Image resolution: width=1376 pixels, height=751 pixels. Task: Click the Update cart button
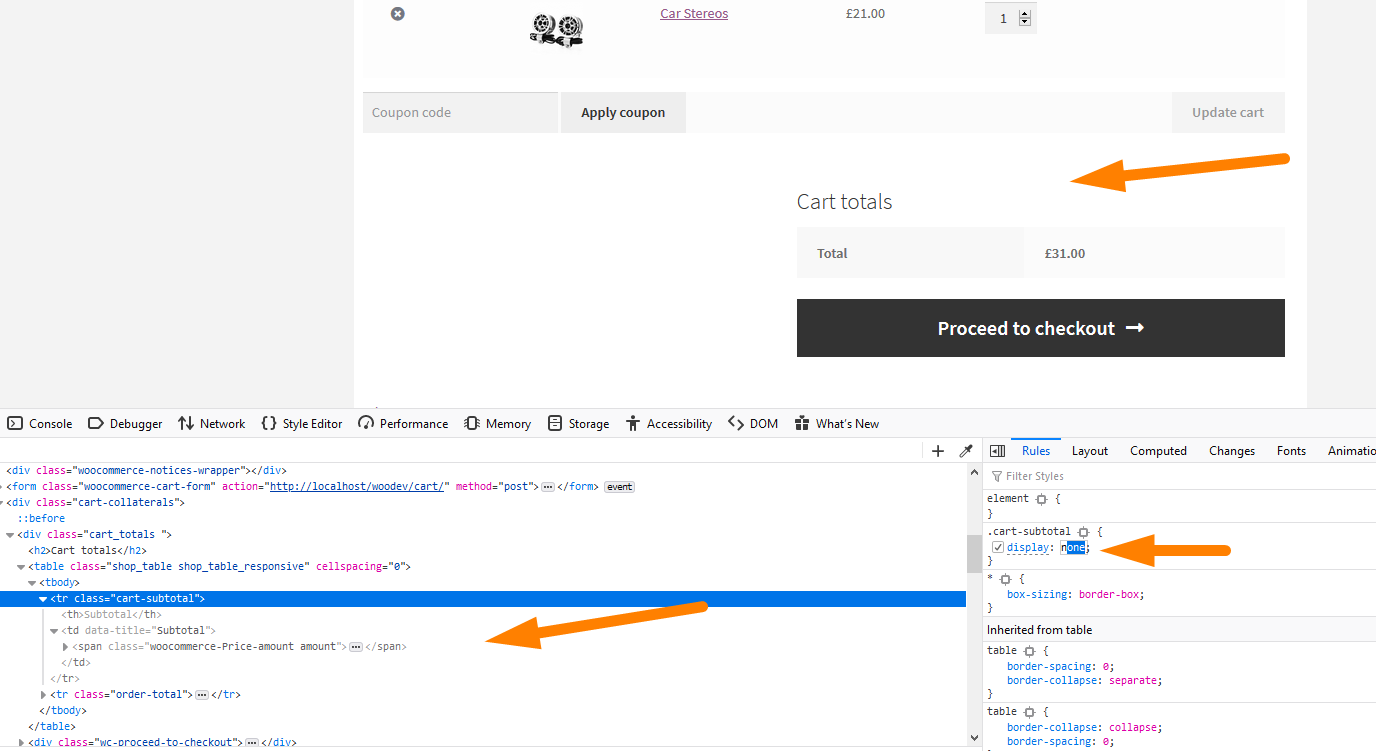1228,113
